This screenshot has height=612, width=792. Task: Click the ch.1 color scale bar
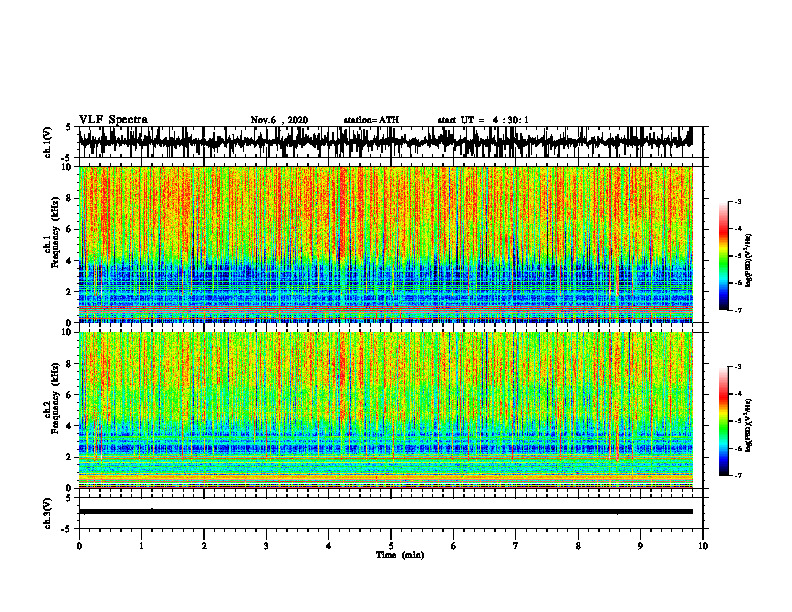point(724,256)
